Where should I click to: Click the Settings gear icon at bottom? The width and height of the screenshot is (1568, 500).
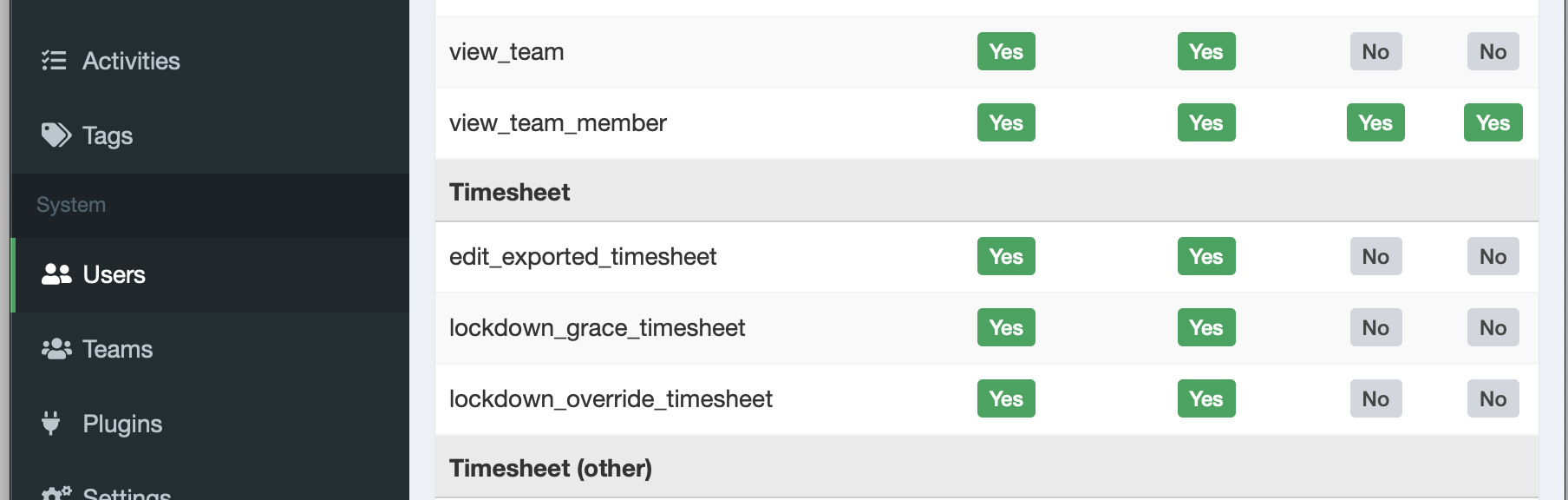[54, 491]
